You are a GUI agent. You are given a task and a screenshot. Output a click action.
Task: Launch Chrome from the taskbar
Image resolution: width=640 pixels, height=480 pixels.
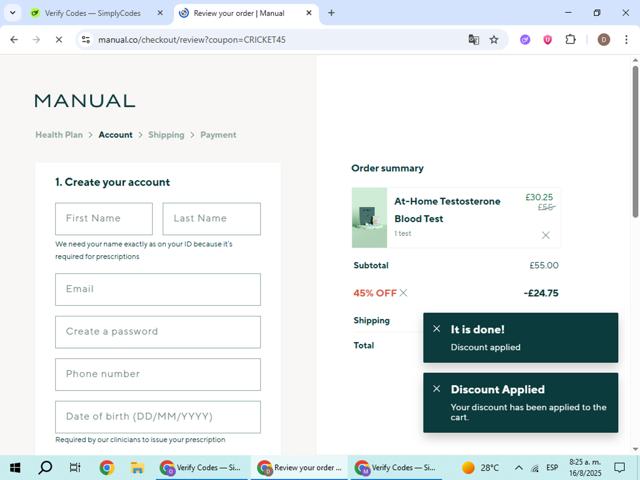(x=107, y=467)
